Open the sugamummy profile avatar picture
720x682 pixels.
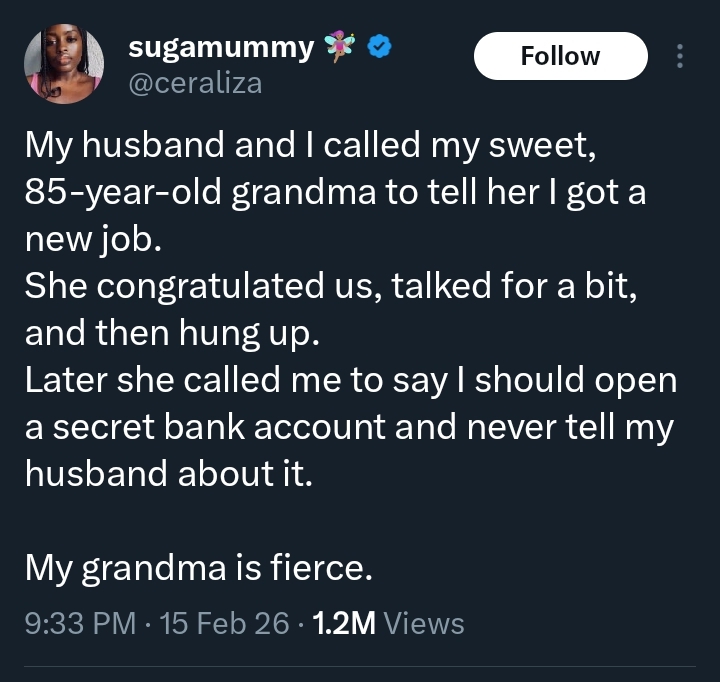(64, 65)
